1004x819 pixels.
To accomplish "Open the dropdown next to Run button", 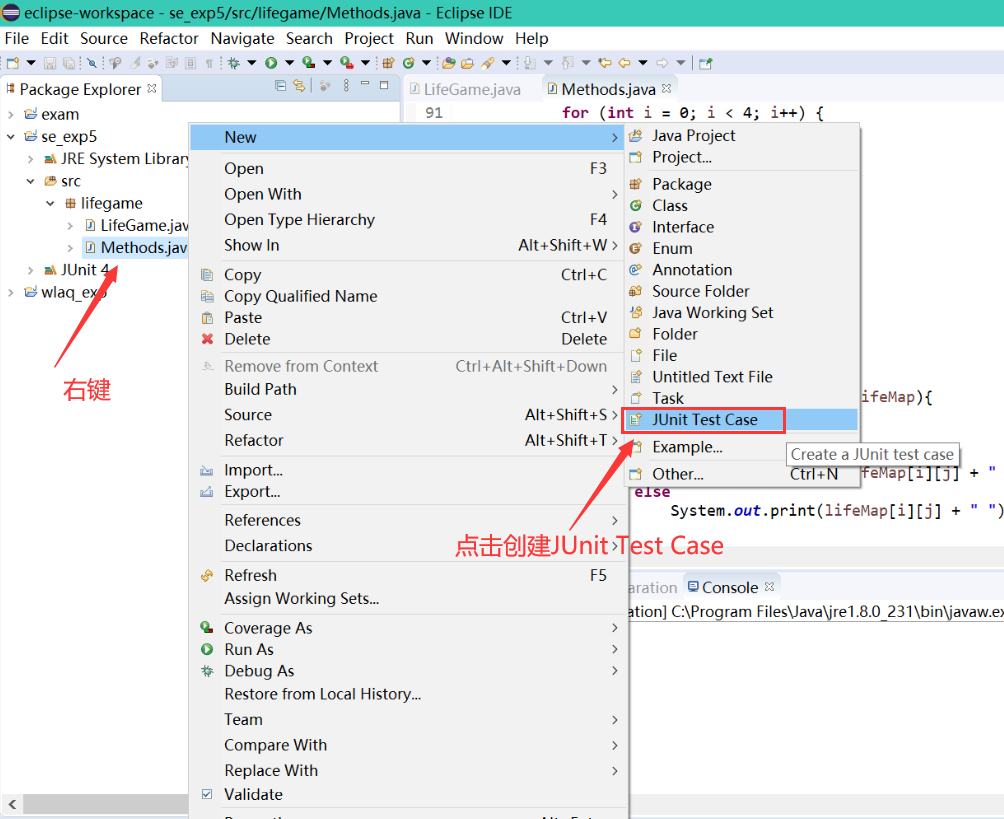I will [x=289, y=63].
